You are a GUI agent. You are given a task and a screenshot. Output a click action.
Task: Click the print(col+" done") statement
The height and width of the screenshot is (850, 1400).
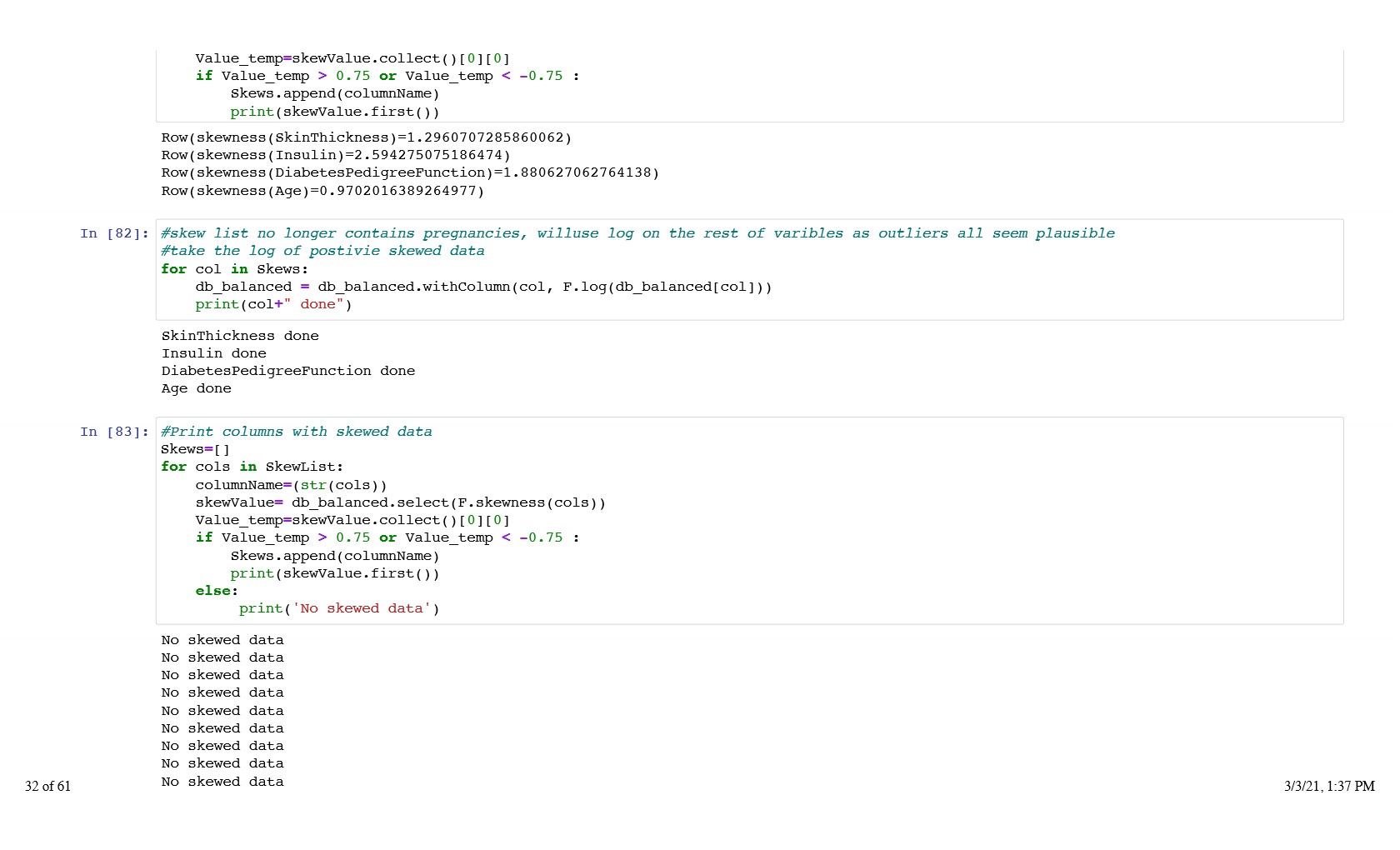[x=273, y=304]
